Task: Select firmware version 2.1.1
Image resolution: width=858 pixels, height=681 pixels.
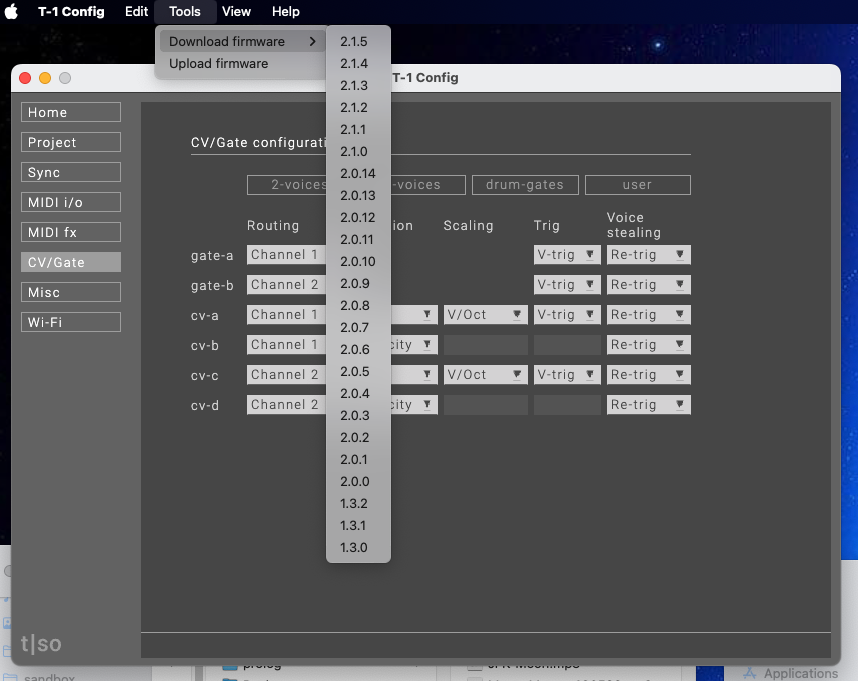Action: [358, 130]
